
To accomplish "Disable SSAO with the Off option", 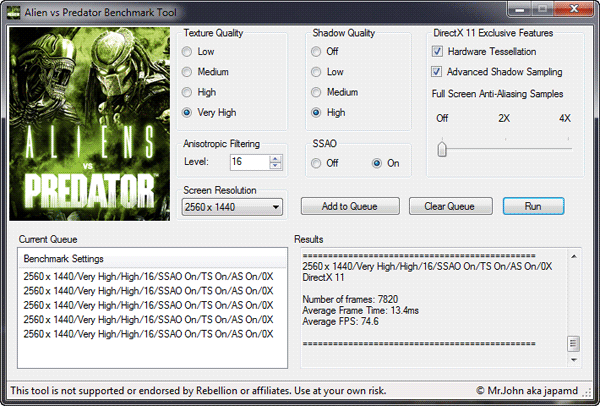I will (317, 163).
